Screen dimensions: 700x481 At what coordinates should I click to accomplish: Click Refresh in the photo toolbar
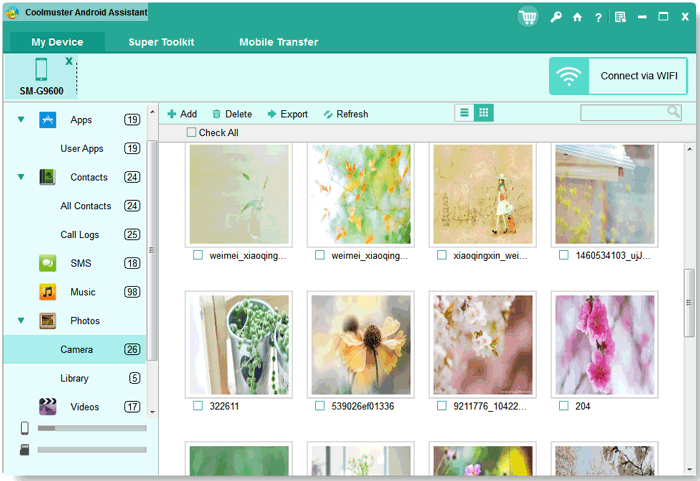(346, 114)
